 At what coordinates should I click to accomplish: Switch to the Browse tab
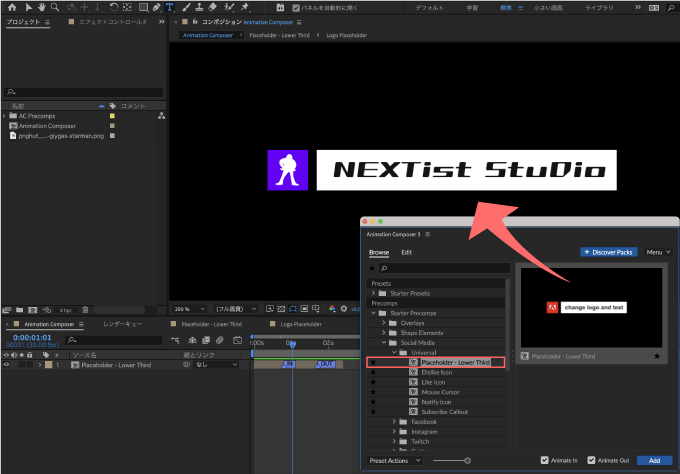[379, 252]
